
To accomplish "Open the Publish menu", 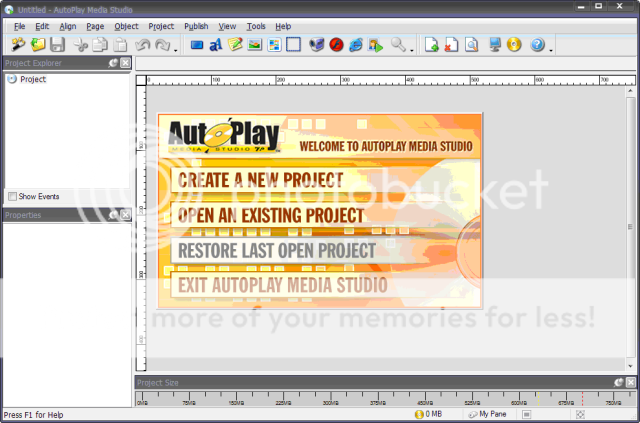I will click(x=196, y=26).
